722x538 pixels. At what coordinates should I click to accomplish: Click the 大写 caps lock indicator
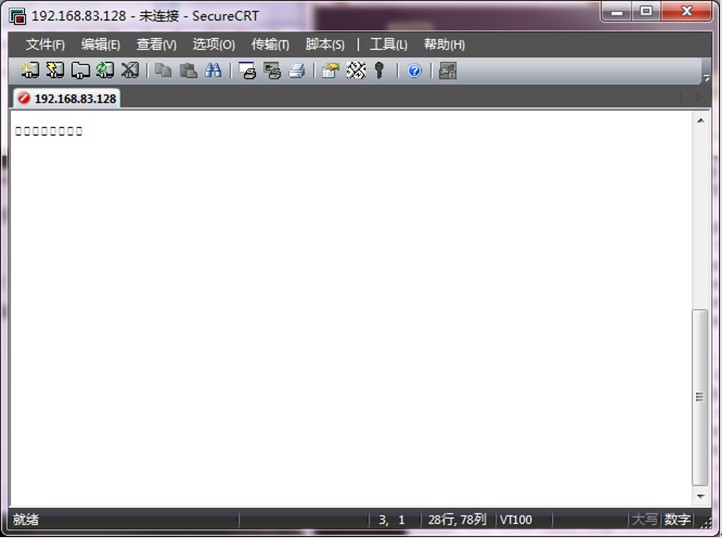[x=645, y=520]
